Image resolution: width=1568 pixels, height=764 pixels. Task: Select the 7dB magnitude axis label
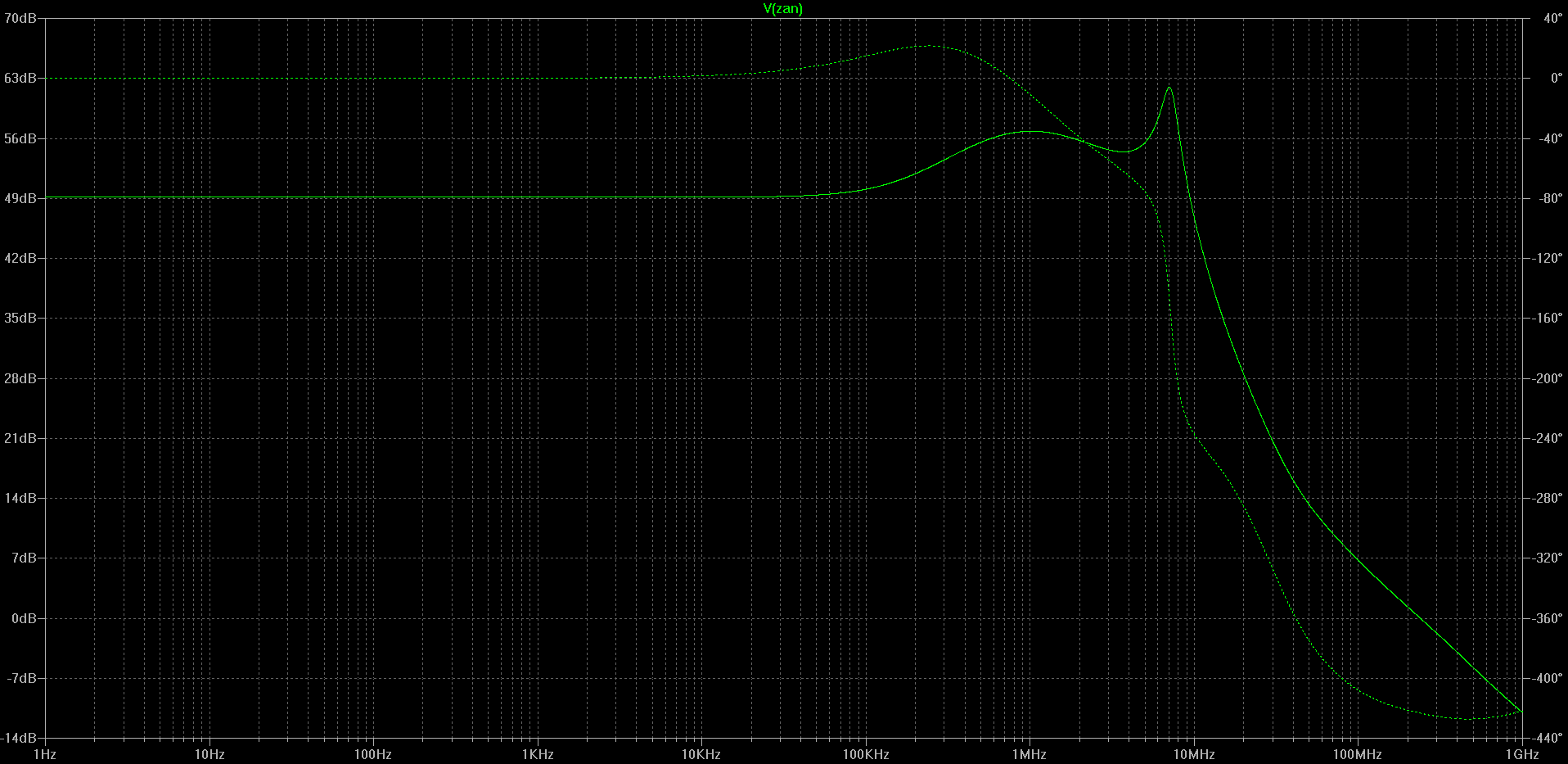coord(24,558)
